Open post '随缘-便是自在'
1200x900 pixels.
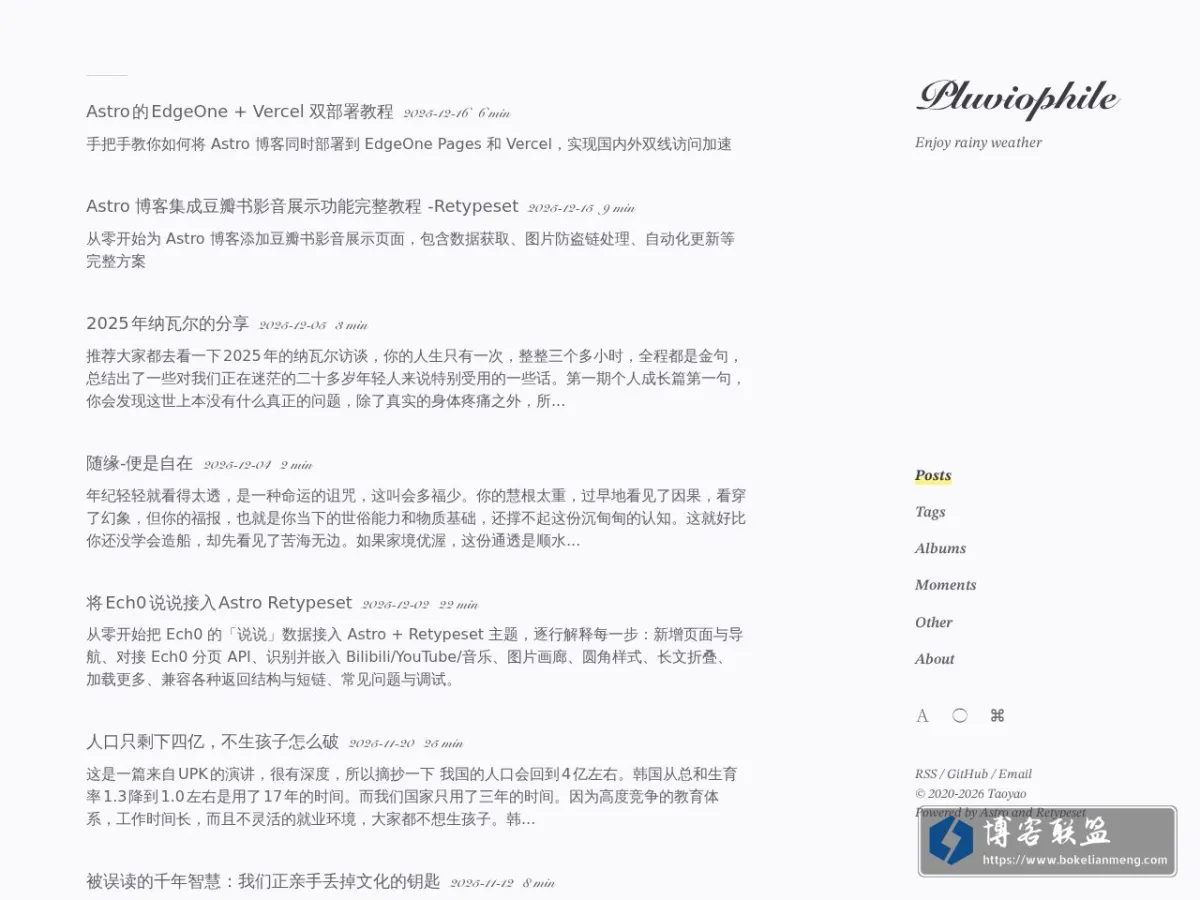[139, 463]
